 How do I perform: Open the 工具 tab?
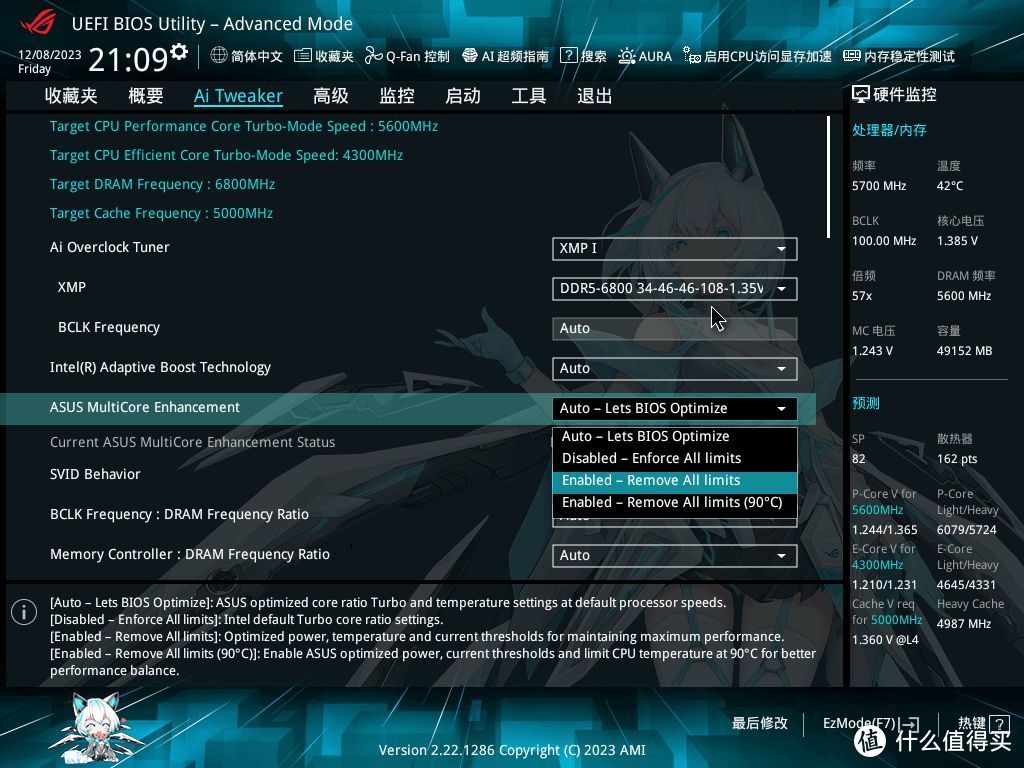click(528, 96)
